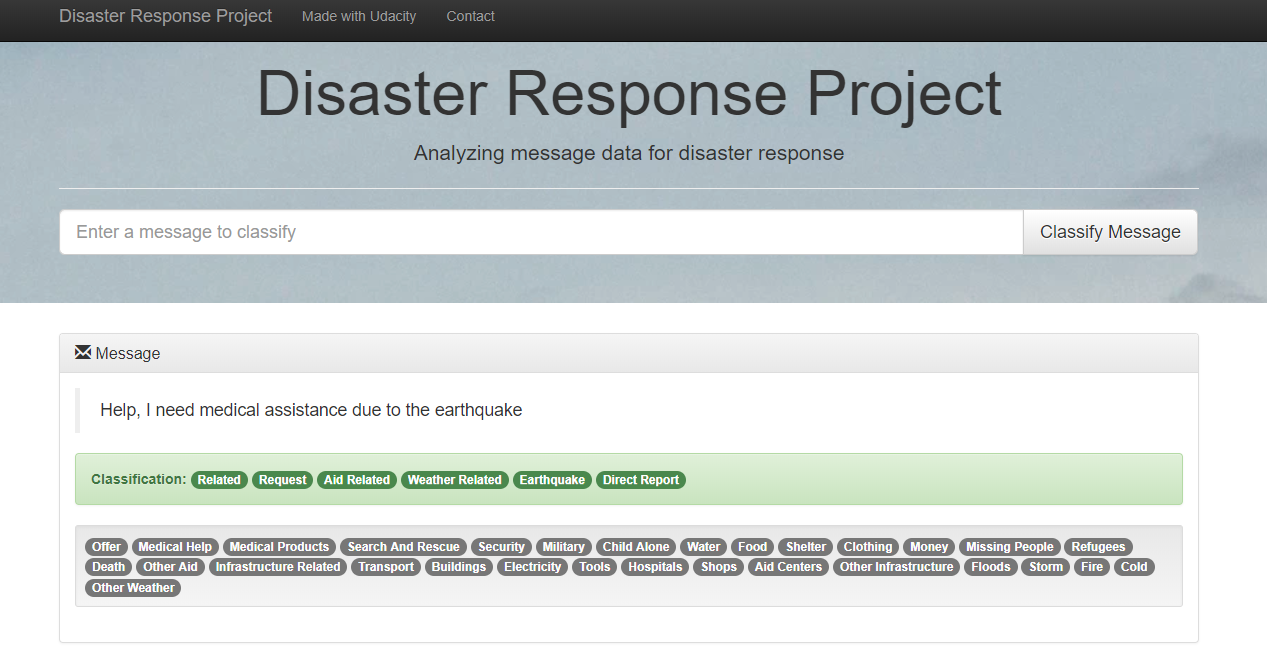Click the gray Money badge

coord(929,547)
